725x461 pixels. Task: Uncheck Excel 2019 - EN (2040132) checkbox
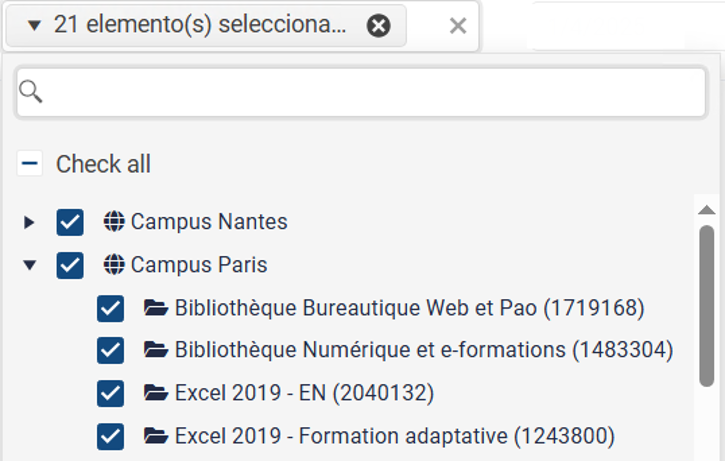tap(111, 393)
